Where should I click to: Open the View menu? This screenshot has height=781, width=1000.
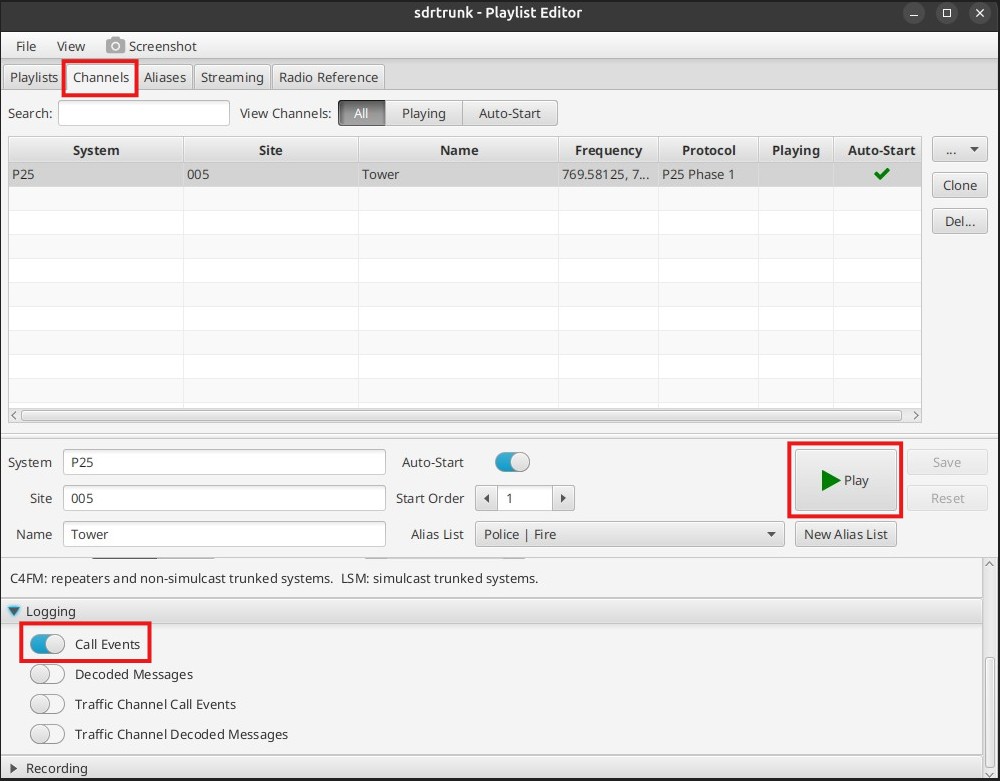[71, 46]
